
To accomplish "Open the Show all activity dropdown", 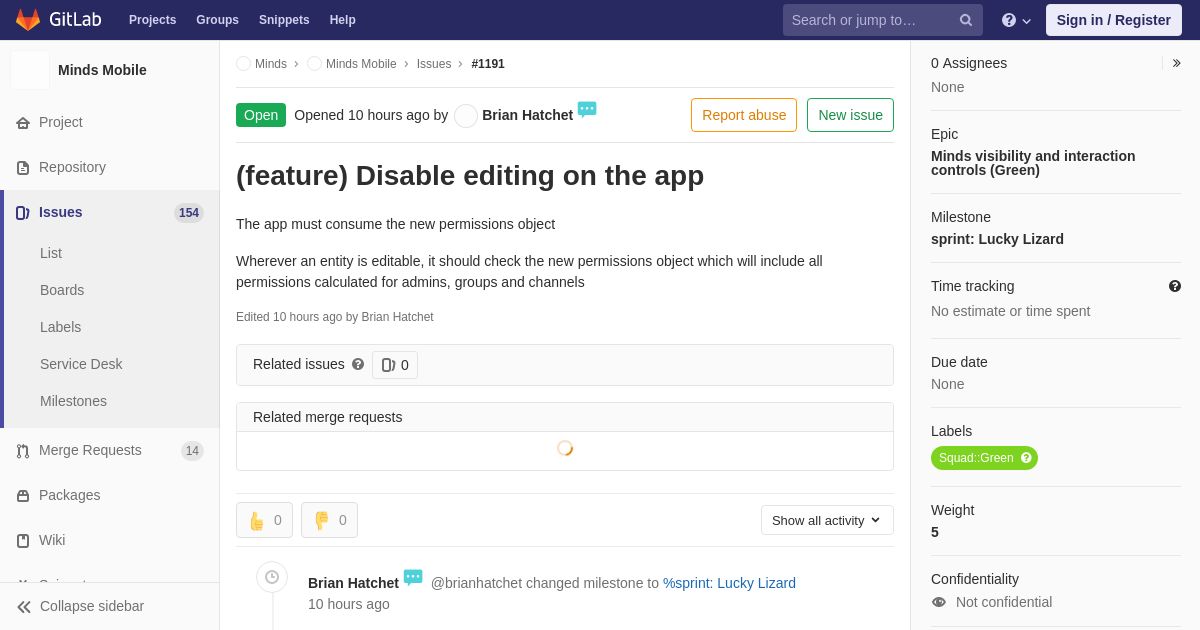I will coord(826,520).
